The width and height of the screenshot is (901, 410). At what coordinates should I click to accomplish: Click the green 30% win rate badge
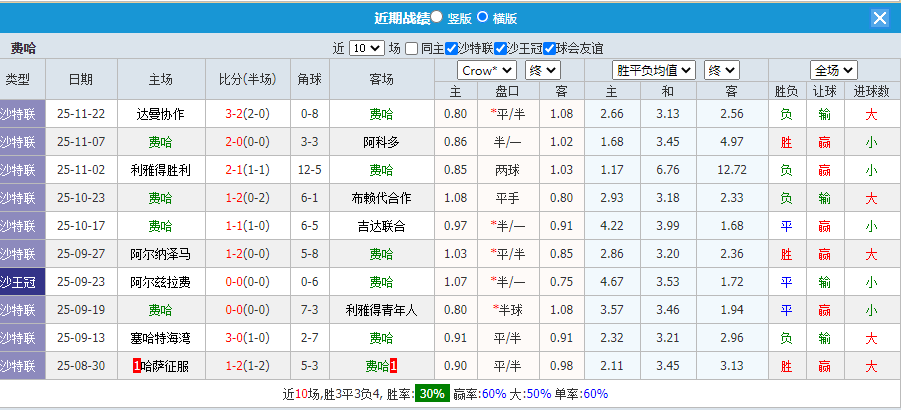click(432, 394)
